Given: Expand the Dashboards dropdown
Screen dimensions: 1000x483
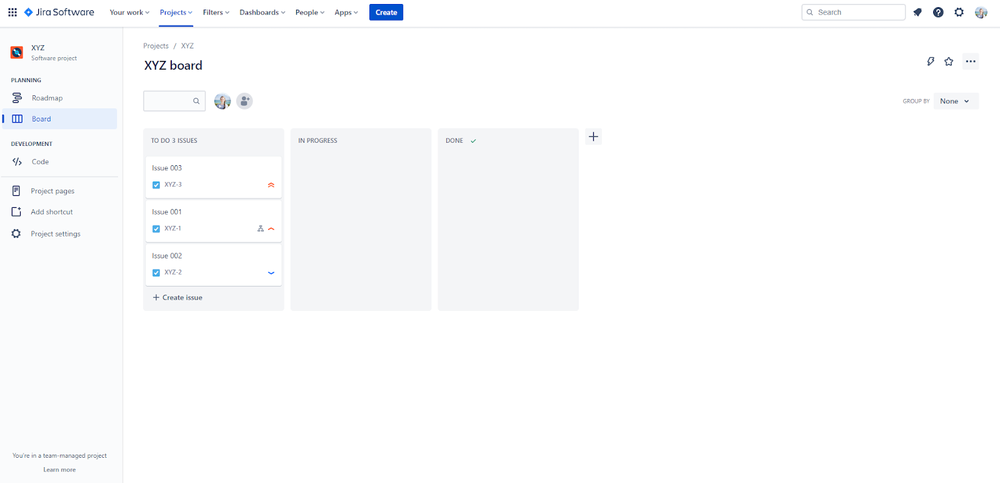Looking at the screenshot, I should point(263,12).
